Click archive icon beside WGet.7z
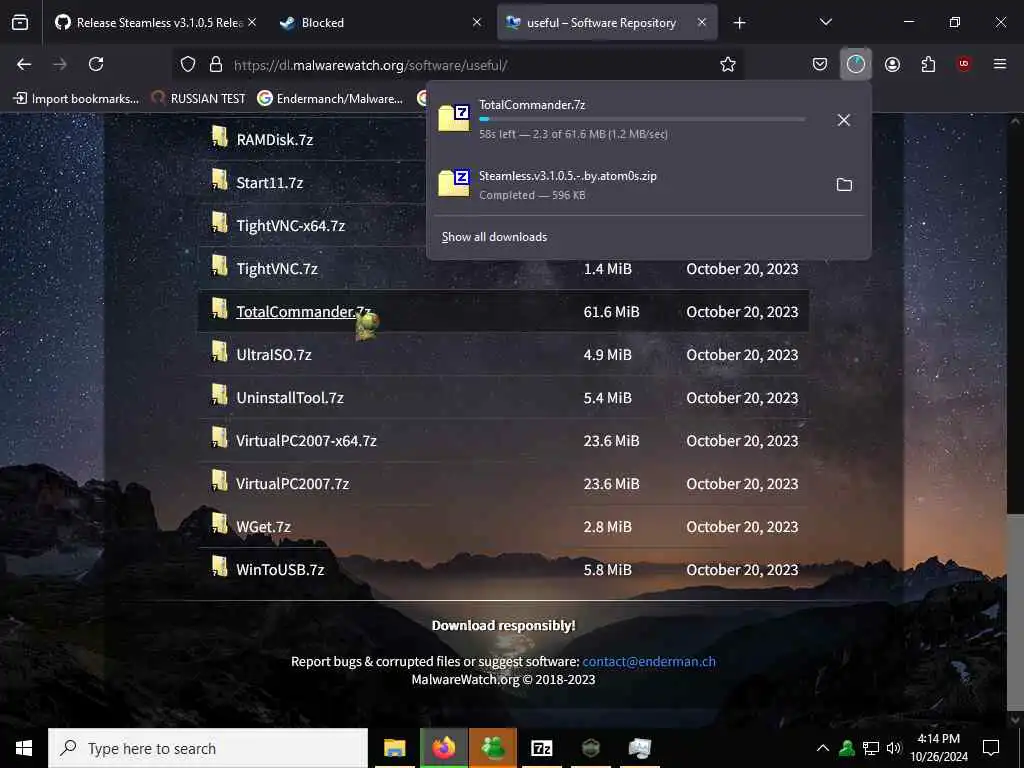Viewport: 1024px width, 768px height. [219, 524]
